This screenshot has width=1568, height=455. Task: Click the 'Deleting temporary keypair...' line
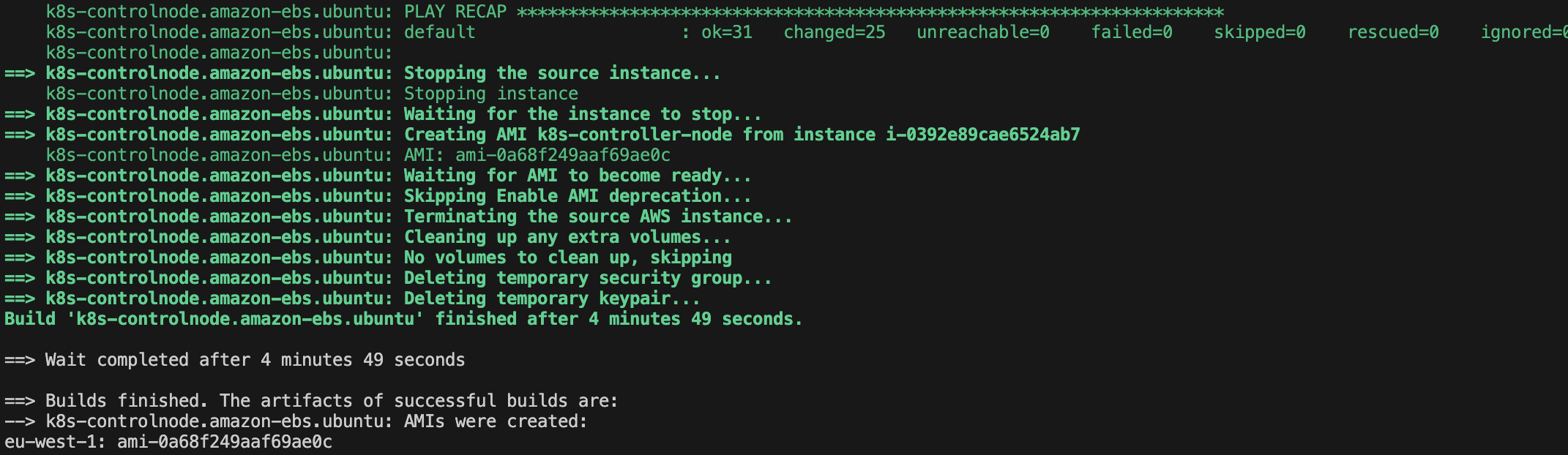(x=551, y=298)
